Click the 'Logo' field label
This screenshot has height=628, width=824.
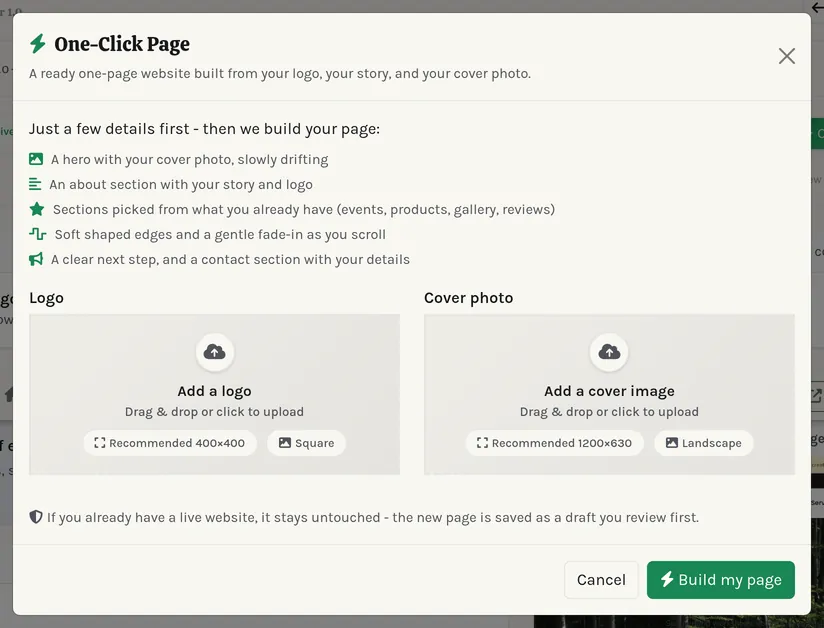[x=46, y=297]
